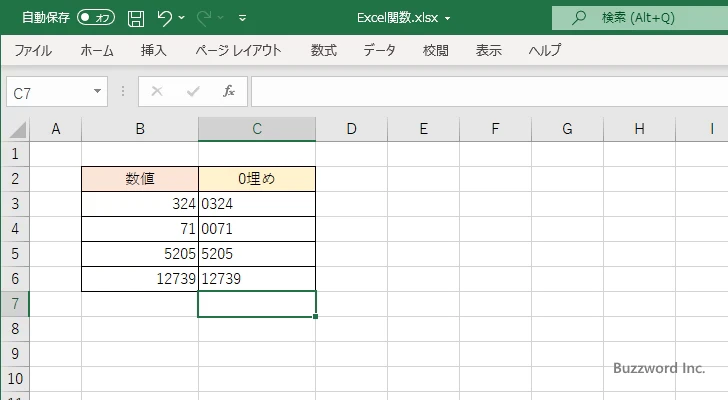Open the 校閲 tab
Viewport: 728px width, 400px height.
tap(436, 50)
